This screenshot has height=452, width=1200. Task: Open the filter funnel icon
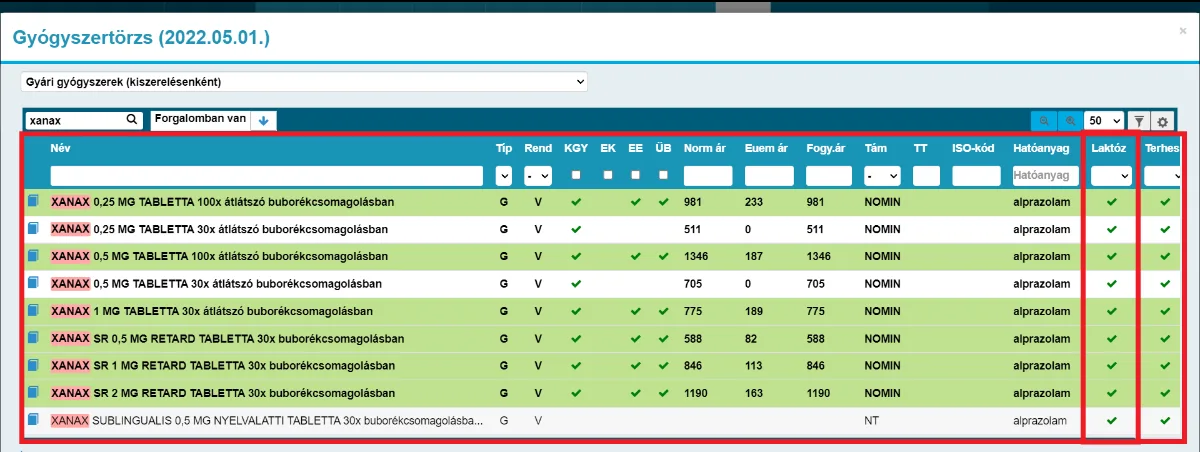coord(1139,121)
